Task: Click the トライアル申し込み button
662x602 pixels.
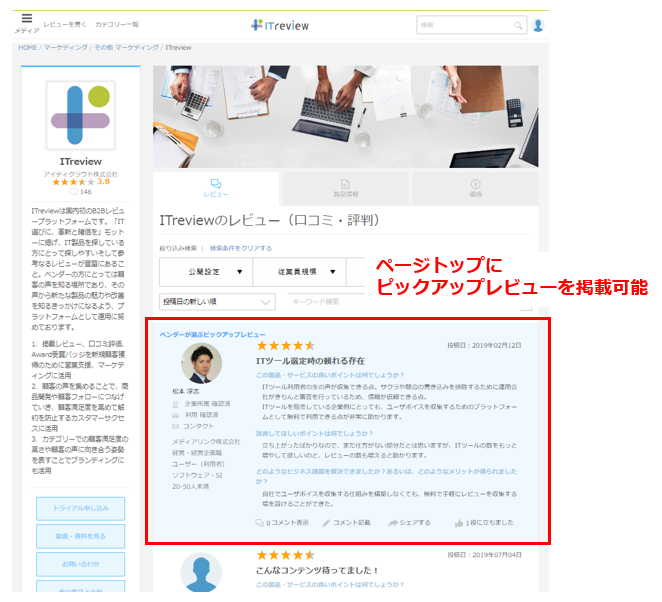Action: pyautogui.click(x=81, y=509)
